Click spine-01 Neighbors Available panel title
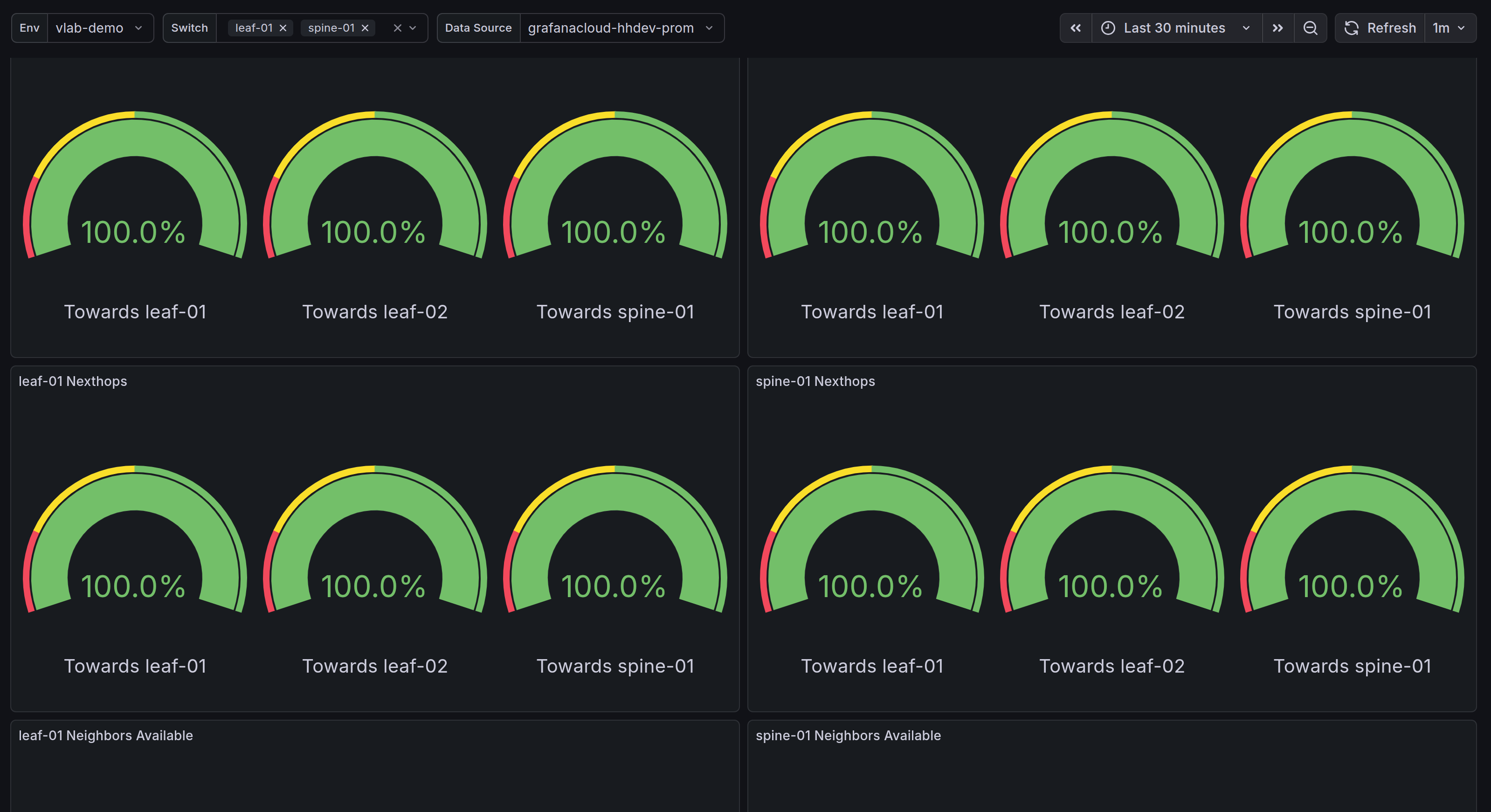The image size is (1491, 812). 848,735
